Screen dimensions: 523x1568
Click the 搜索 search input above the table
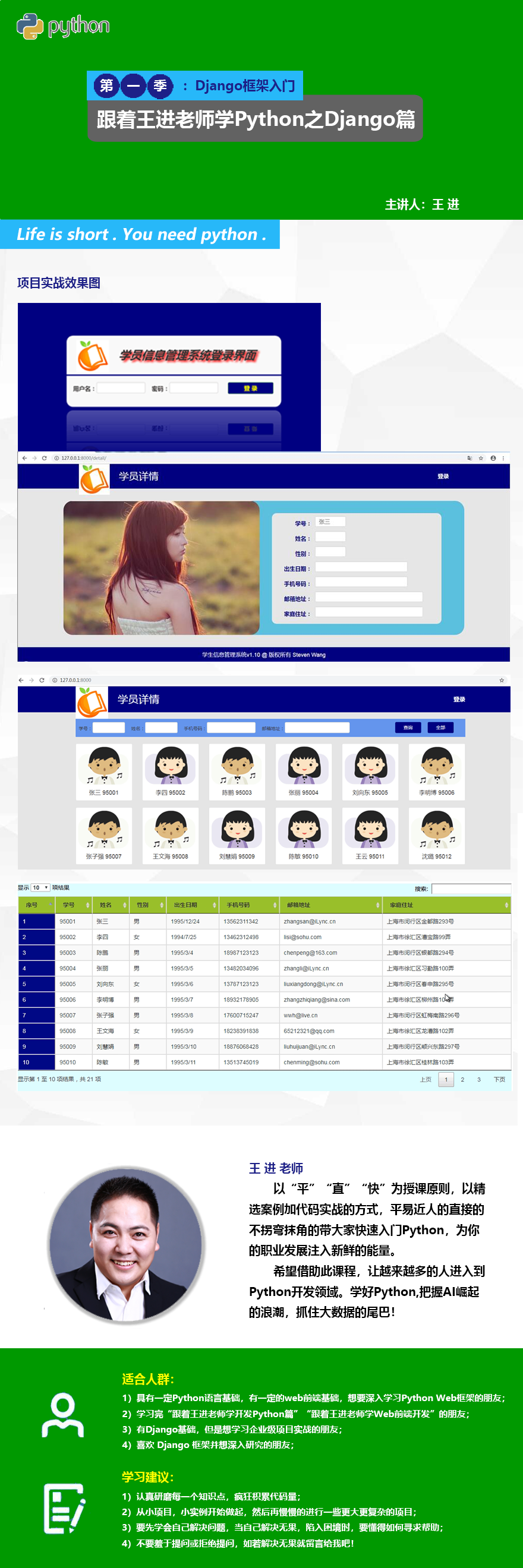tap(470, 889)
